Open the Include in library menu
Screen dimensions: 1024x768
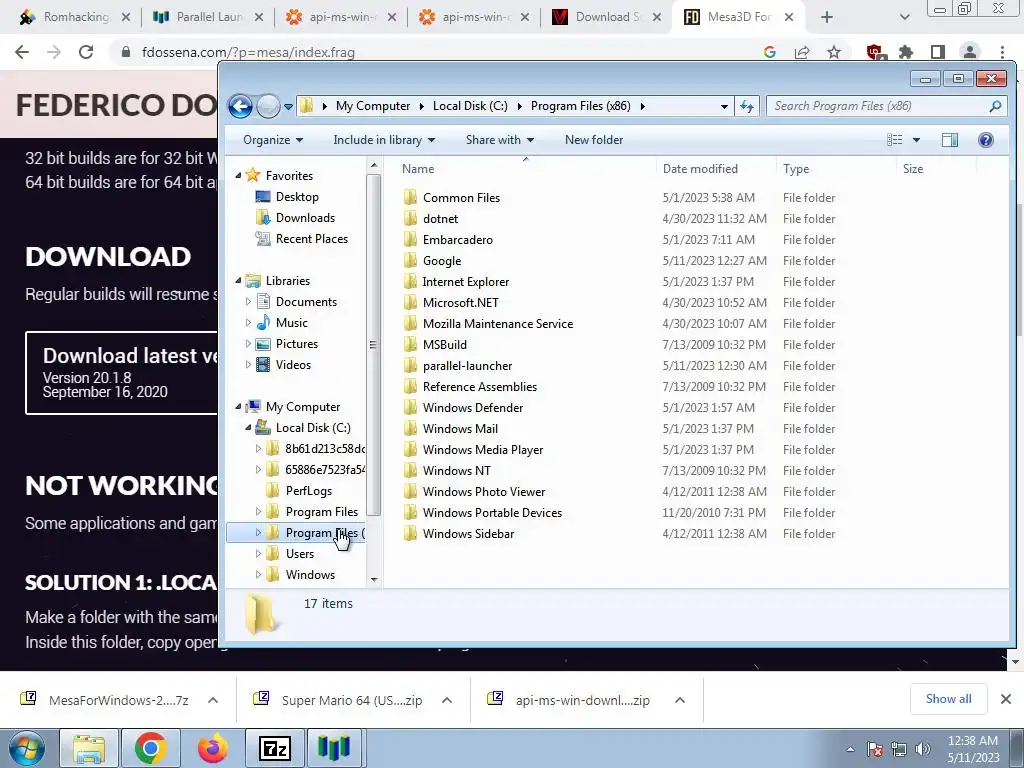click(384, 140)
